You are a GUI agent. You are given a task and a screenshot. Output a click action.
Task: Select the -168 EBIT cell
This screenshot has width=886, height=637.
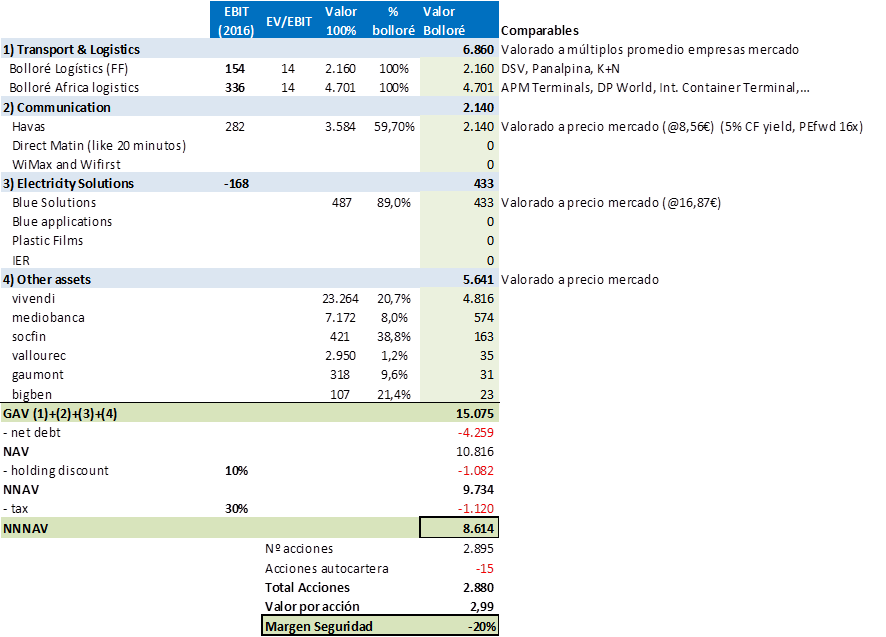pyautogui.click(x=237, y=183)
